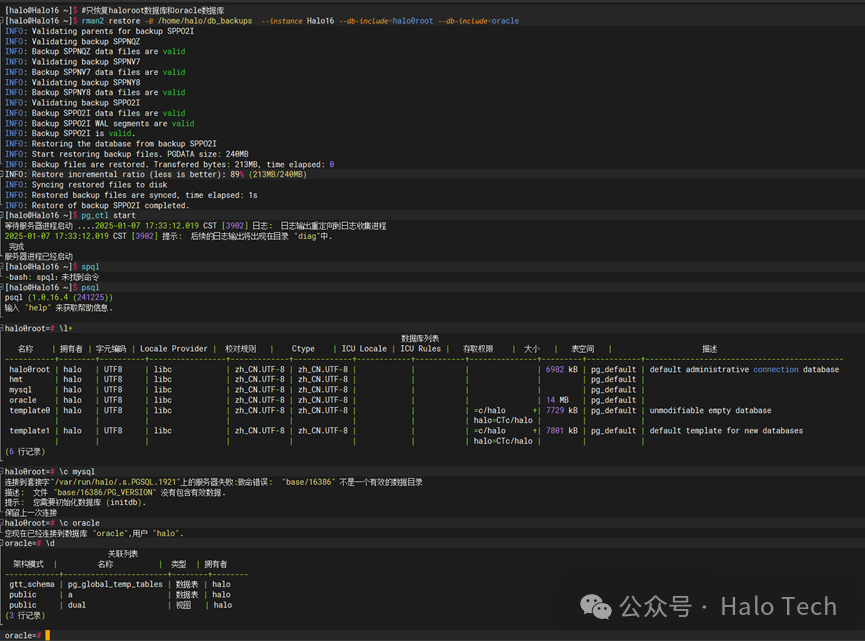Click the "Locale Provider" column header
The width and height of the screenshot is (865, 641).
[173, 349]
